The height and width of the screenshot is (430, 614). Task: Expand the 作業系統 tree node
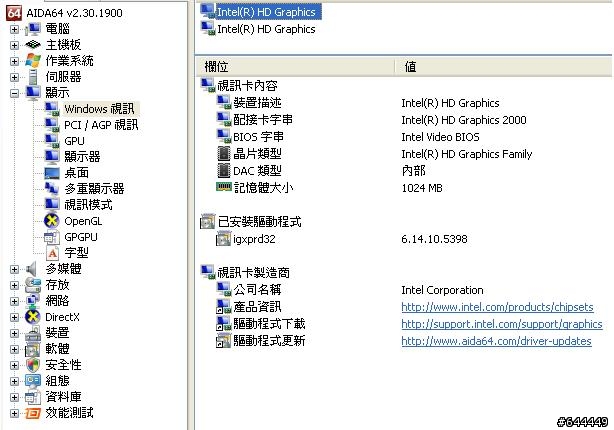[x=14, y=61]
